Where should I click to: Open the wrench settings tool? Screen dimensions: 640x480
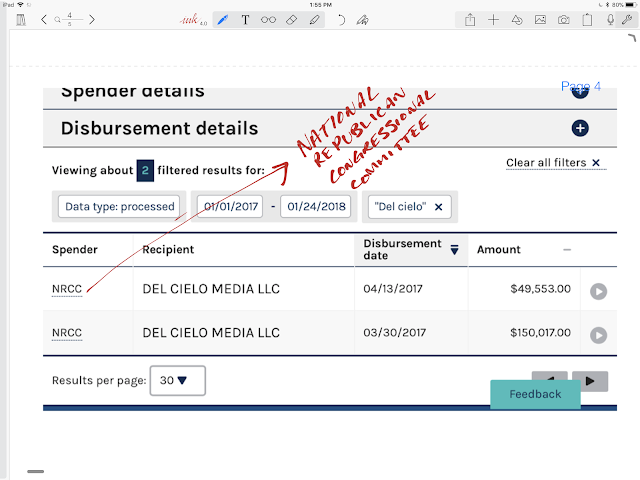coord(627,20)
